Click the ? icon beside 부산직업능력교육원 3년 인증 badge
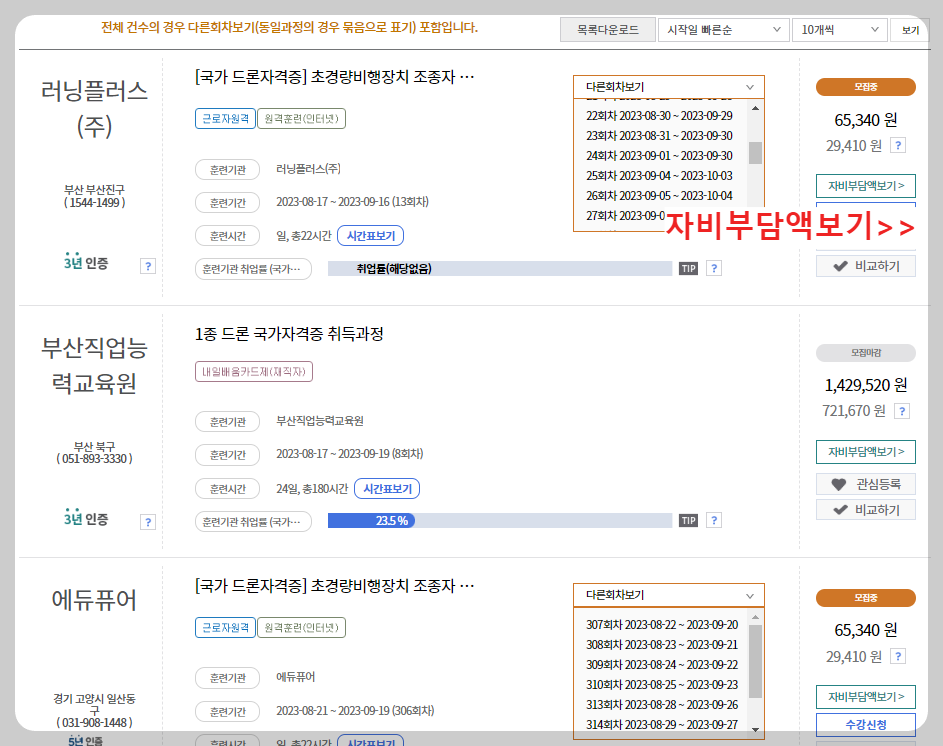The image size is (943, 746). [148, 520]
